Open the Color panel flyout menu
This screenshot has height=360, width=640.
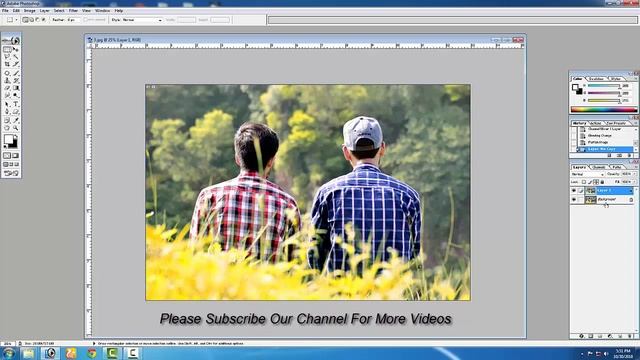pyautogui.click(x=635, y=79)
